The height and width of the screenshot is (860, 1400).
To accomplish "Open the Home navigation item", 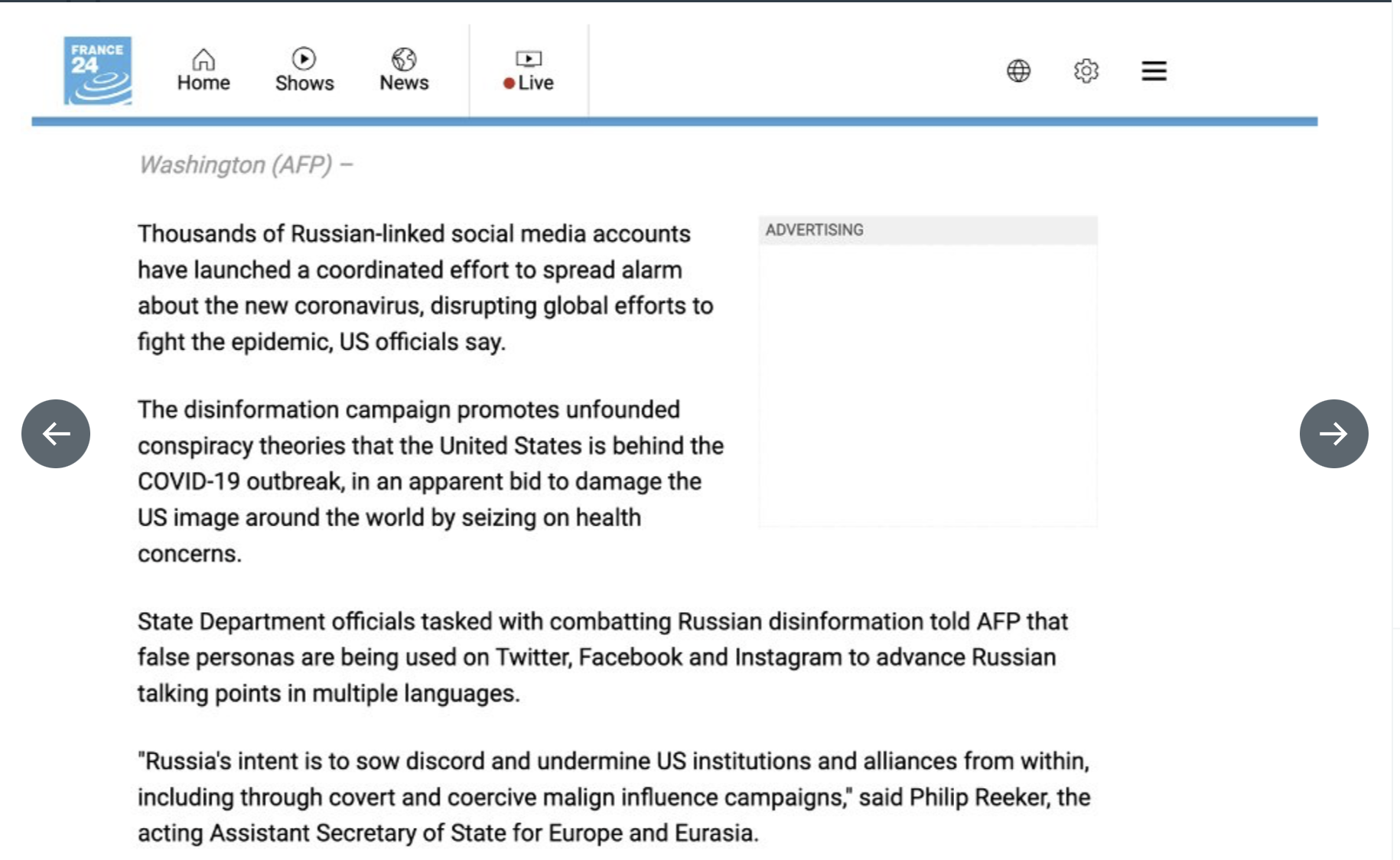I will 203,70.
